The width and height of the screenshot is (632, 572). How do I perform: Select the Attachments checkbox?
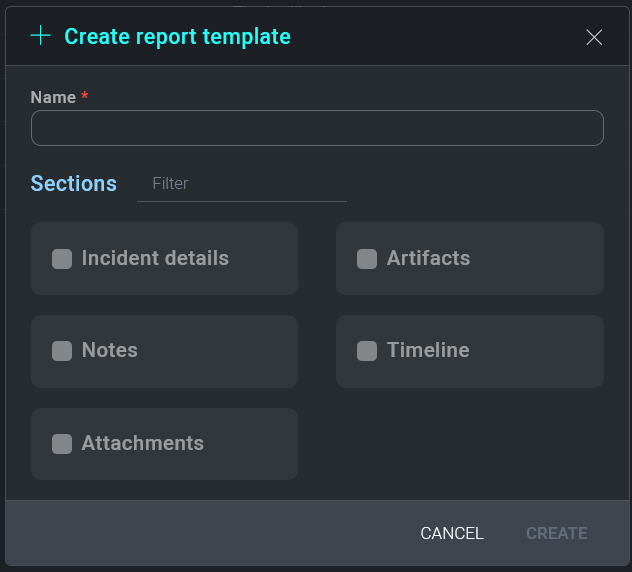coord(62,444)
